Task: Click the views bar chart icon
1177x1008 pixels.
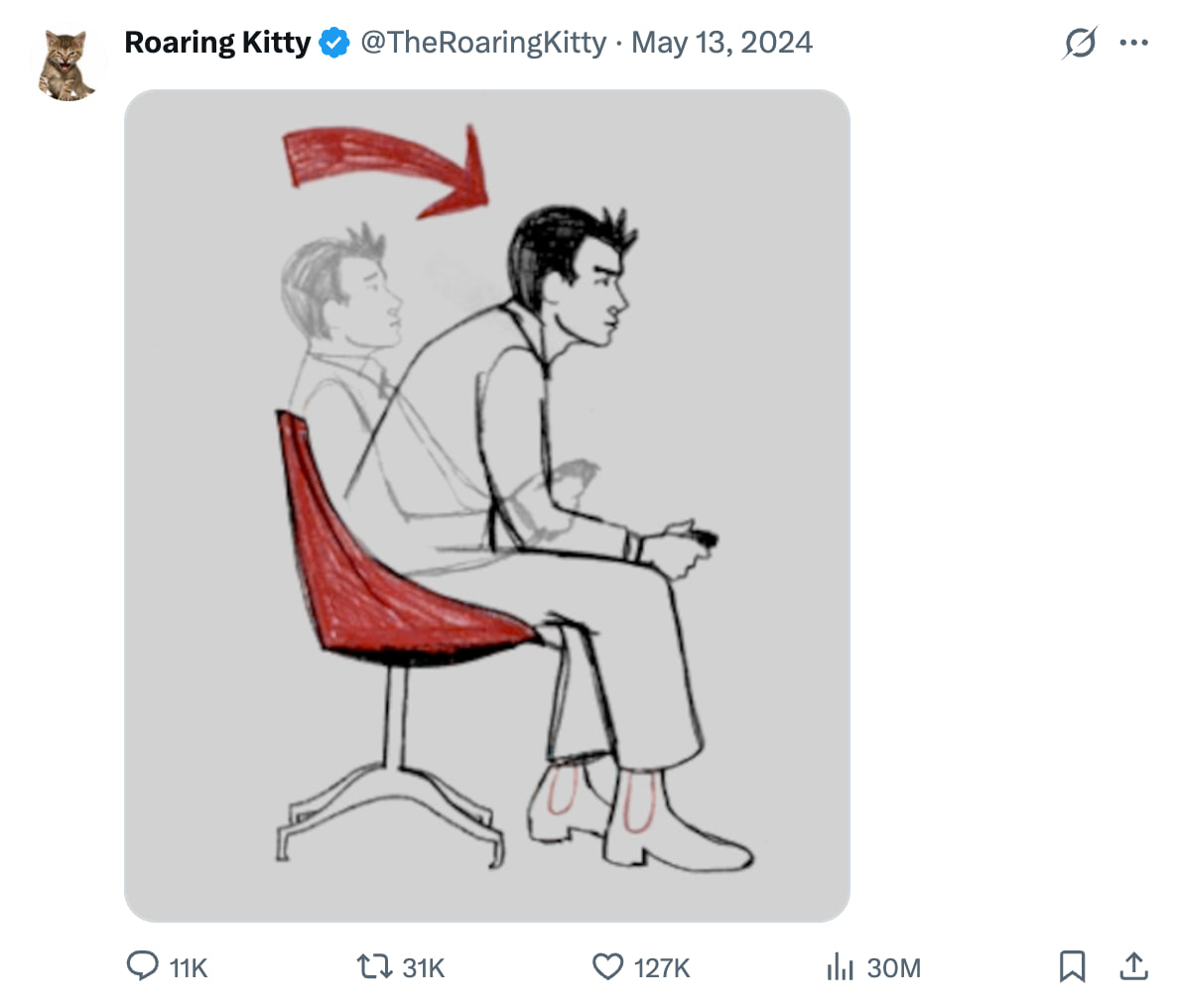Action: pyautogui.click(x=841, y=966)
